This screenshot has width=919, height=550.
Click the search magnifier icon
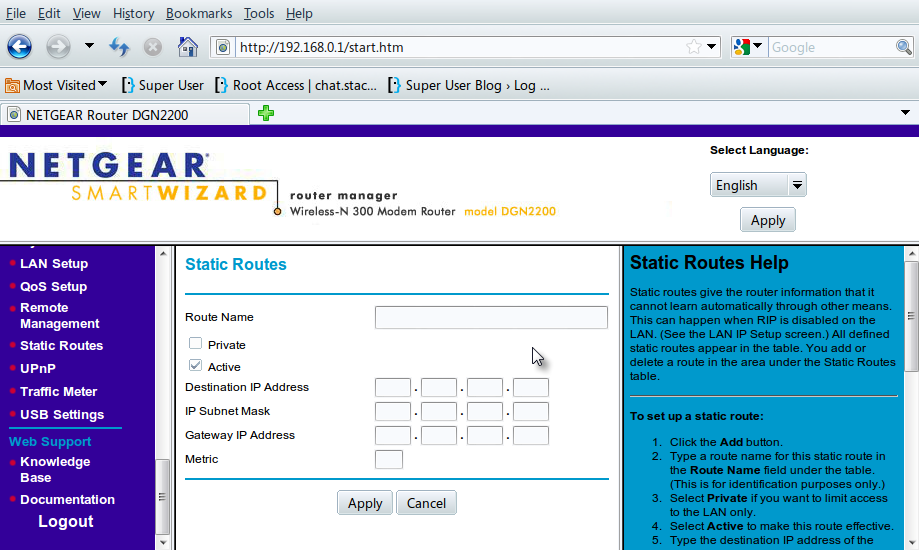(x=903, y=47)
